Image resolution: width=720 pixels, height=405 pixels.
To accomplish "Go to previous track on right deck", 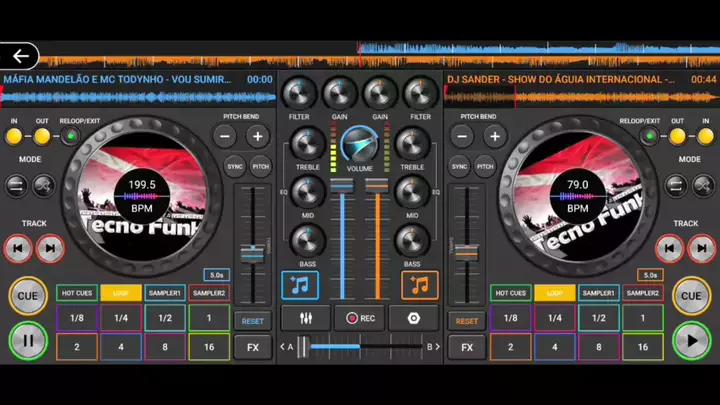I will (669, 247).
